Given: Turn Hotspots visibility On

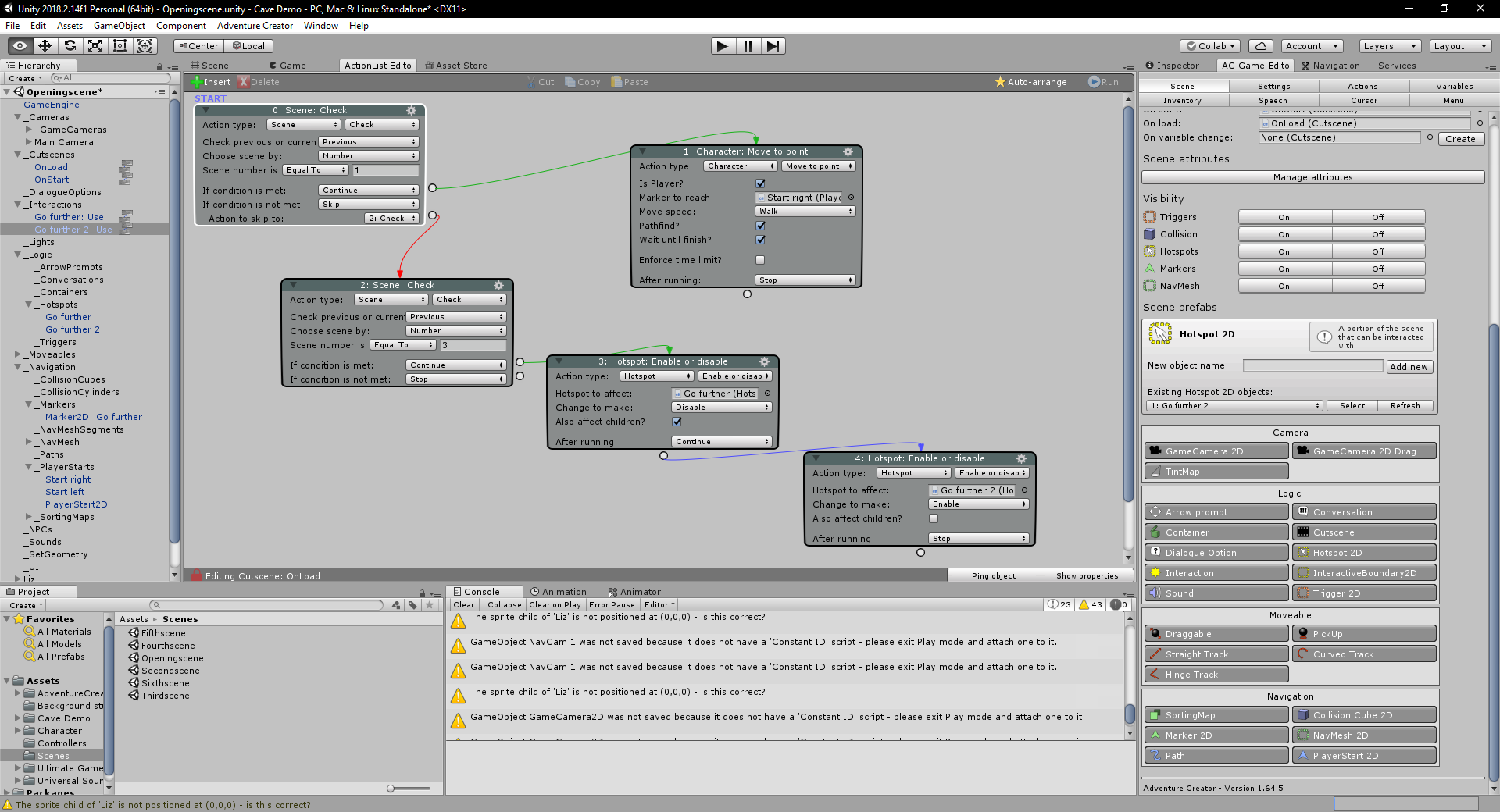Looking at the screenshot, I should (x=1284, y=251).
